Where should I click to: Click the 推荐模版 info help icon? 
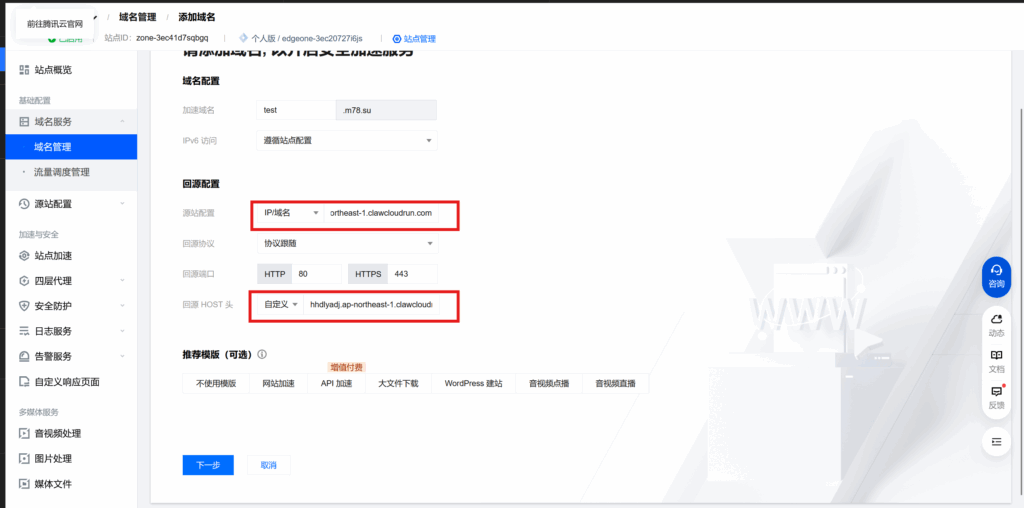[262, 354]
